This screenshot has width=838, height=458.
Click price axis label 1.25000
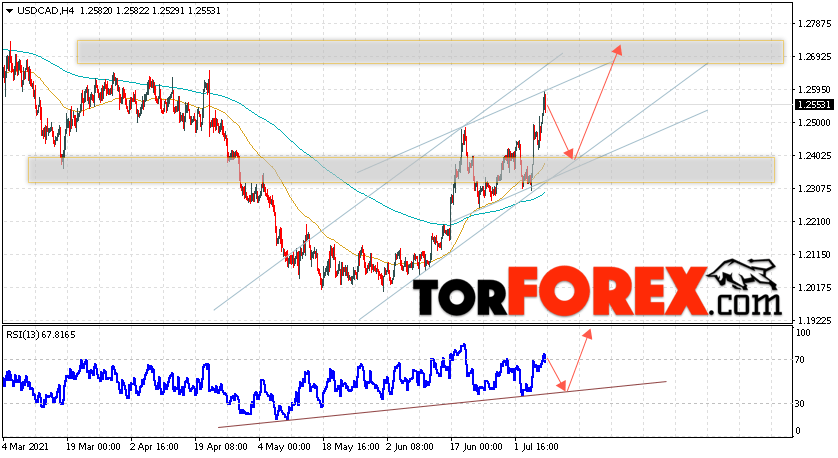(x=814, y=122)
